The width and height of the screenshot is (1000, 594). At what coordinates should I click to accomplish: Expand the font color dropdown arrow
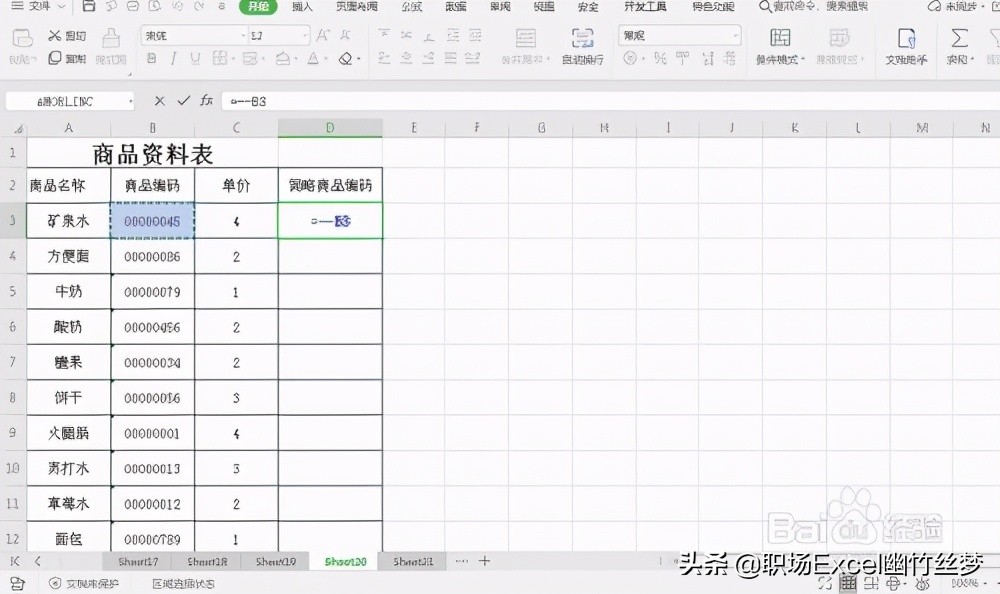[326, 59]
